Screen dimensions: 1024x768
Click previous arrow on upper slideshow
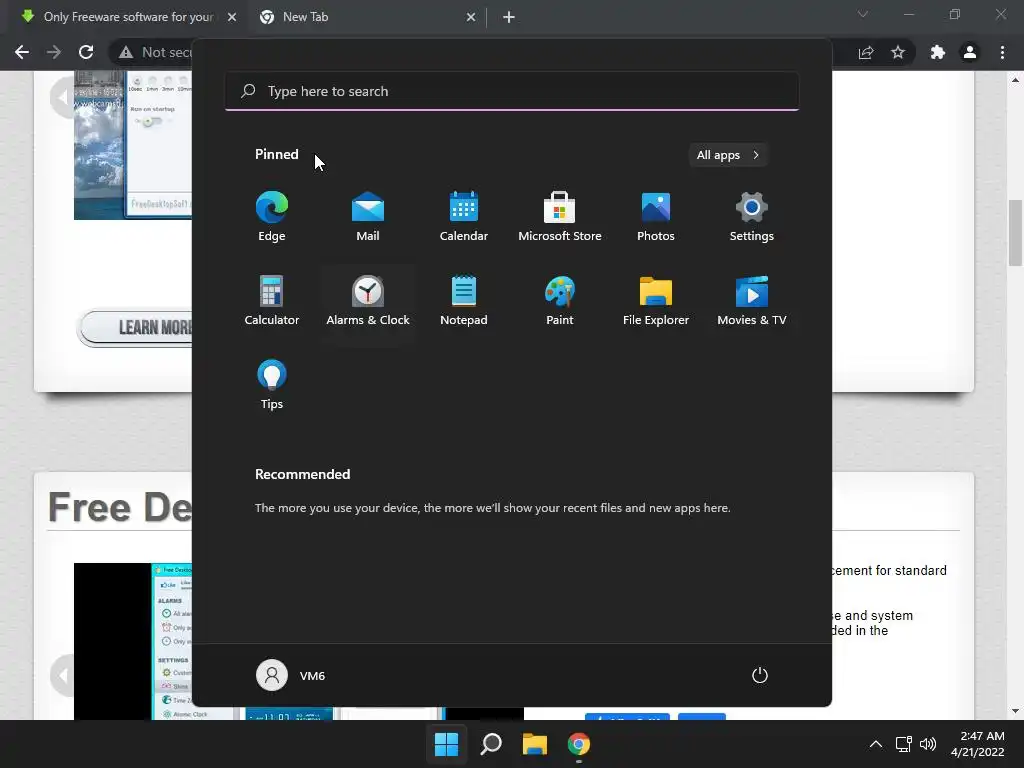(62, 98)
